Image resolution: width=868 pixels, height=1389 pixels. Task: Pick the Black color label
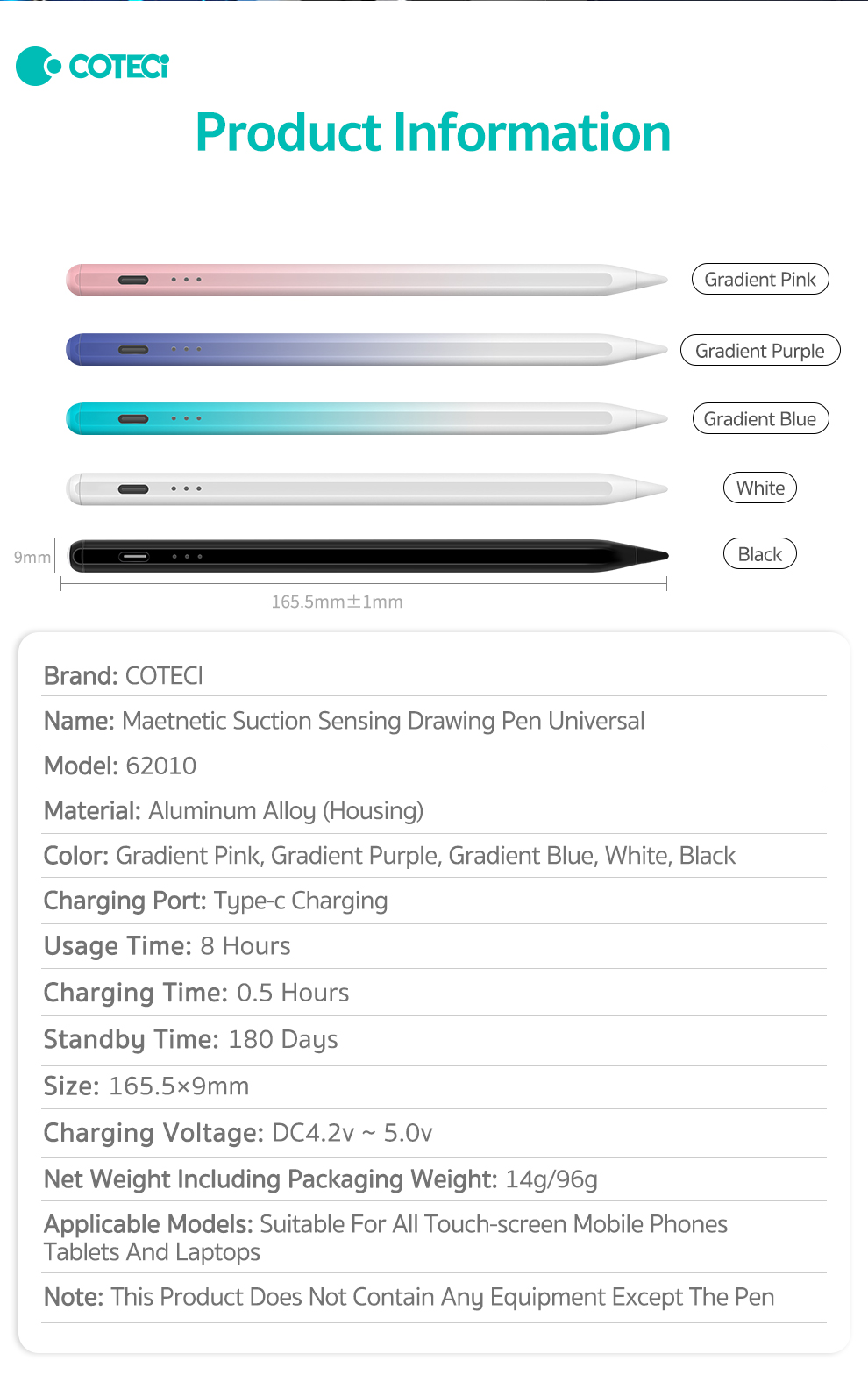(x=759, y=554)
